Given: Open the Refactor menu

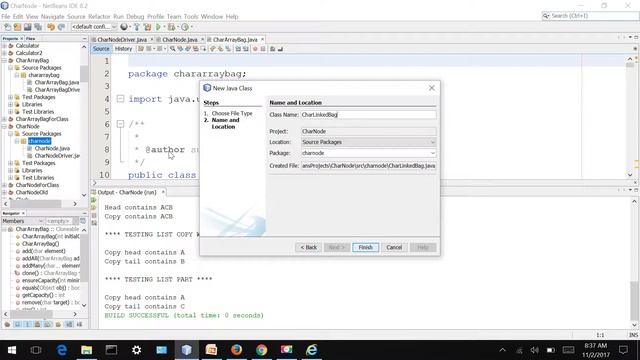Looking at the screenshot, I should [99, 17].
